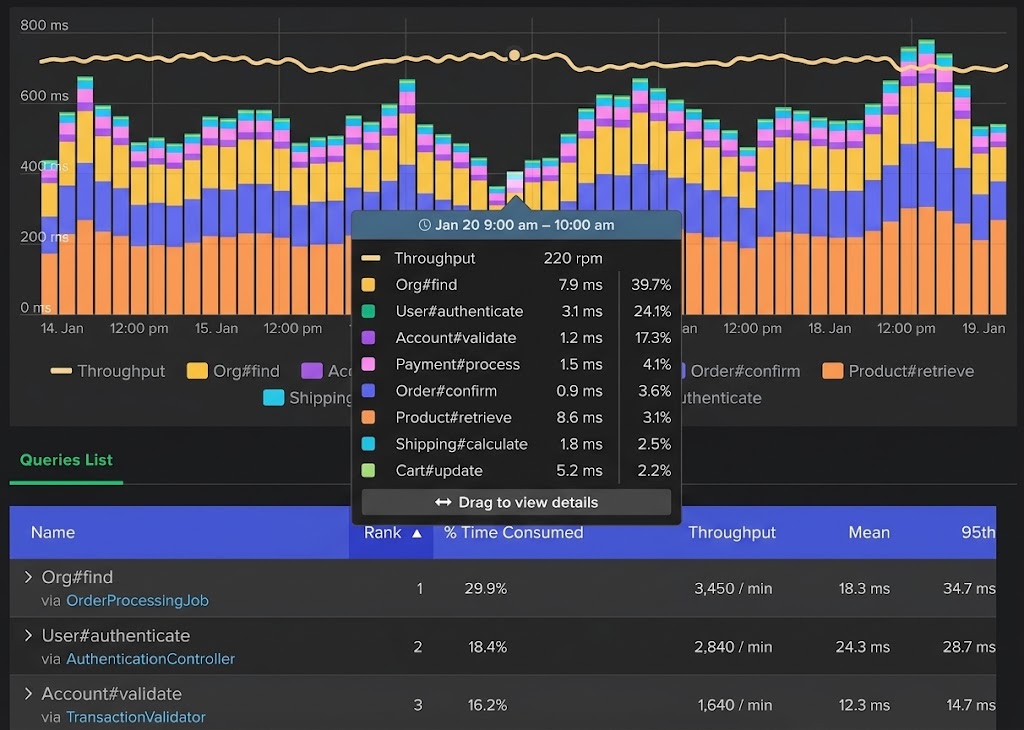The image size is (1024, 730).
Task: Click the Cart#update 5.2 ms tooltip value
Action: point(579,470)
